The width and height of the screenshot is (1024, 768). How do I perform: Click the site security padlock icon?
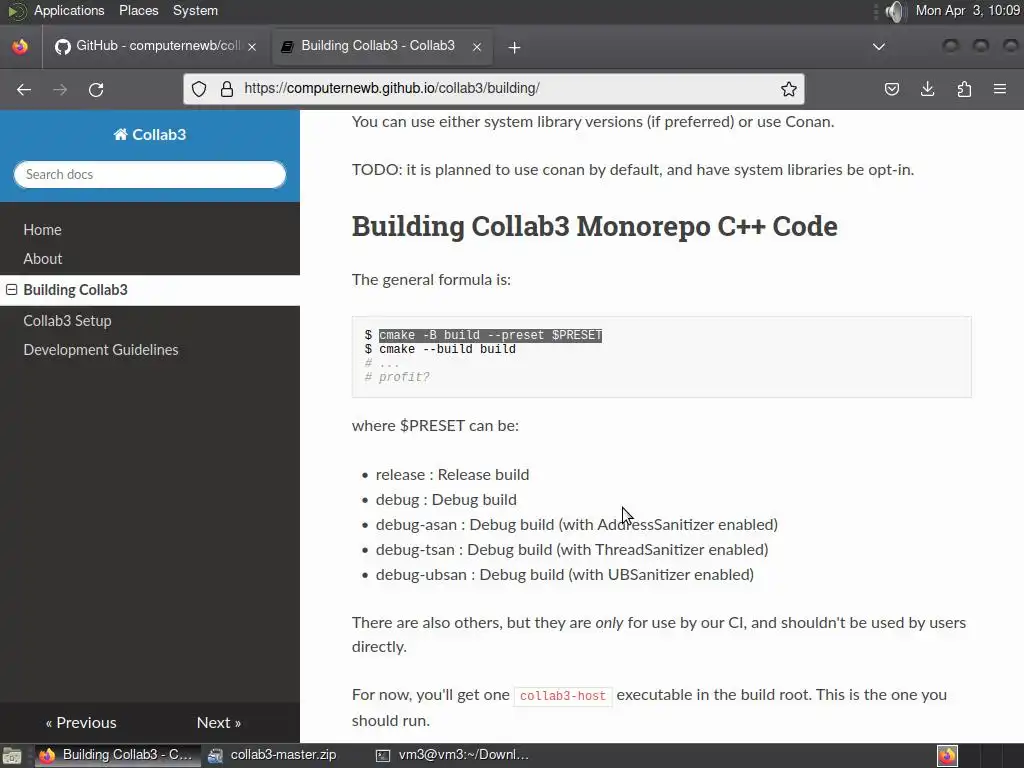[227, 89]
